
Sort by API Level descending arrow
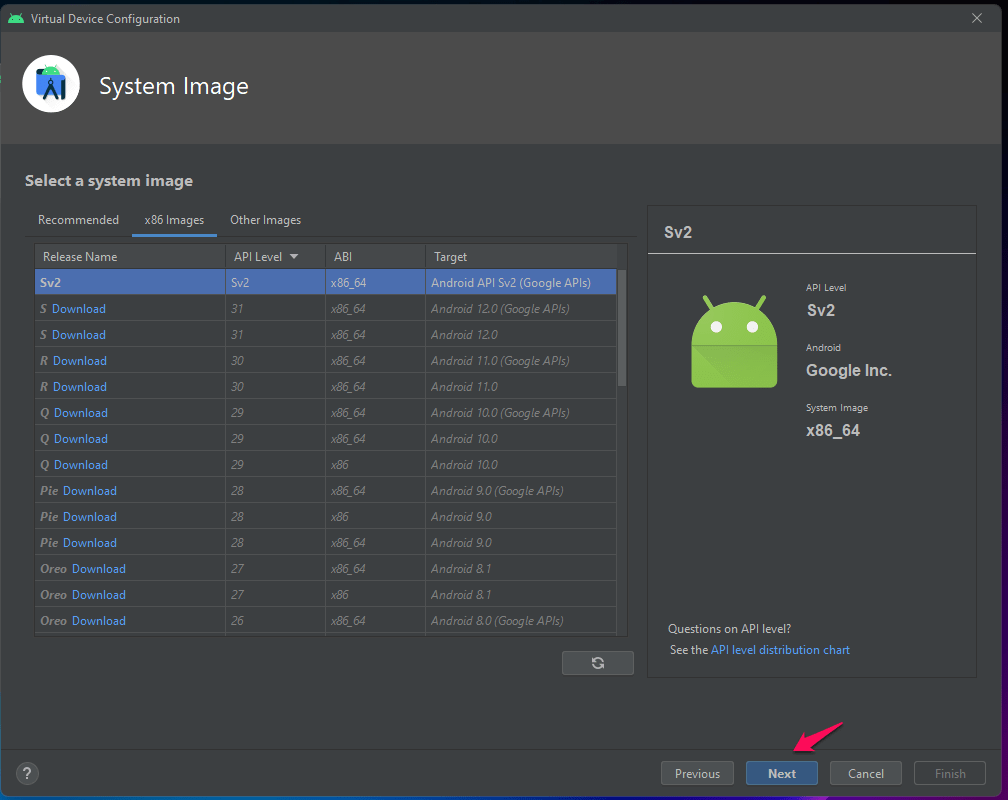(x=294, y=257)
